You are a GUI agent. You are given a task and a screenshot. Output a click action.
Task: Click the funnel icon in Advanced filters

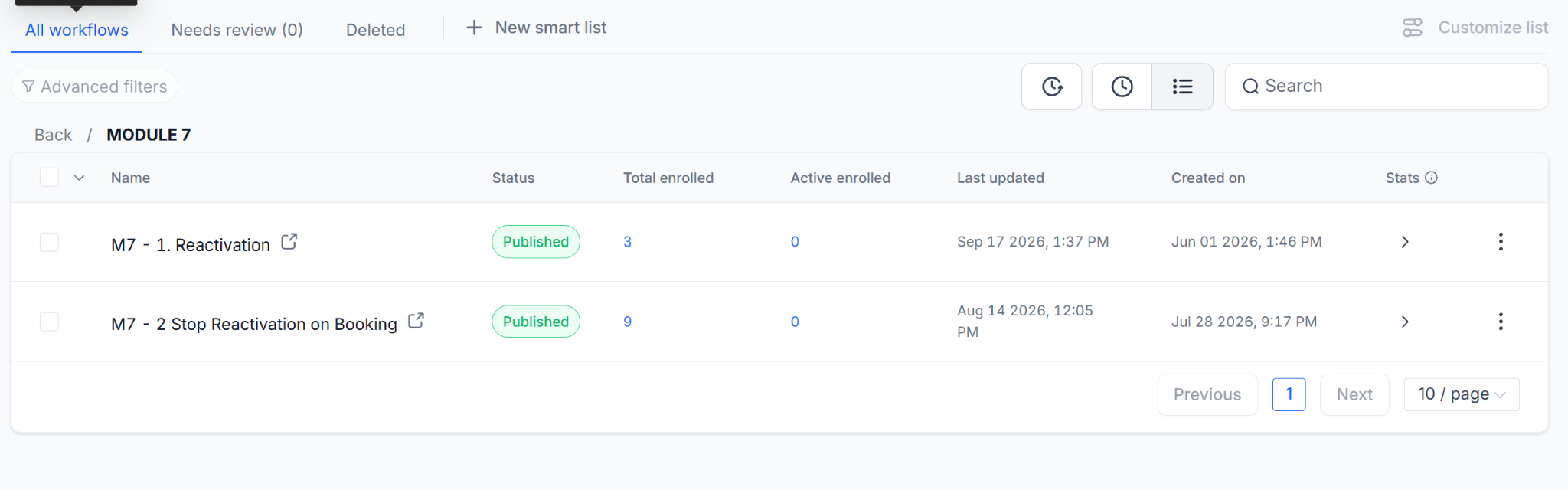[28, 87]
